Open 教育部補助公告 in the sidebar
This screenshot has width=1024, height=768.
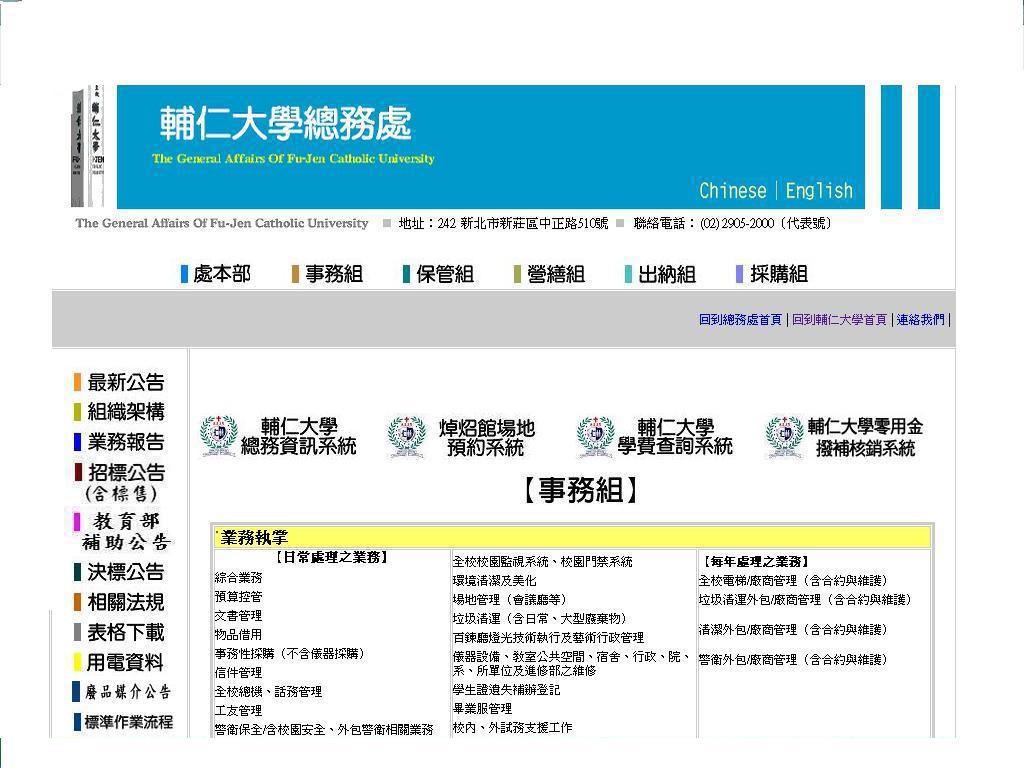tap(121, 532)
